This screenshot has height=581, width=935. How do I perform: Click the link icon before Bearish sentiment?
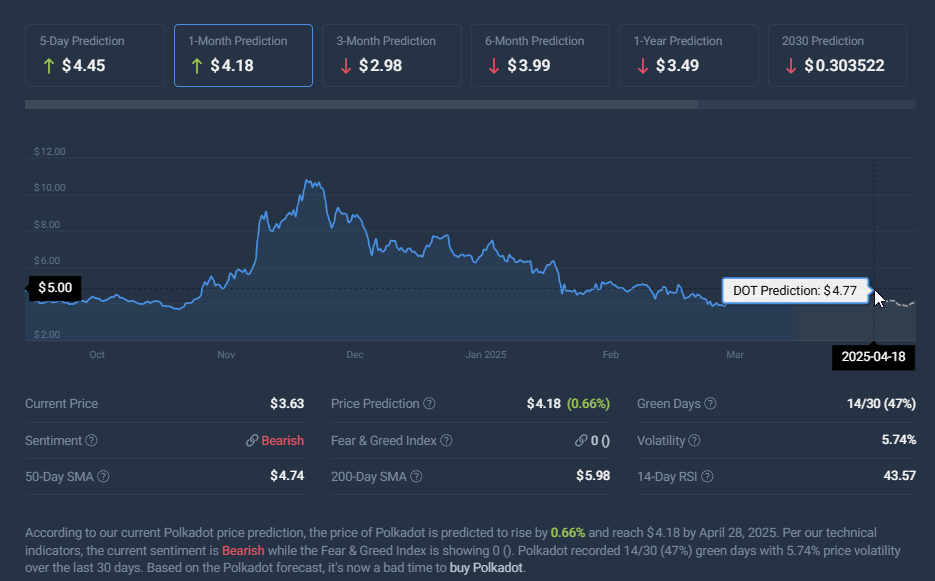coord(252,441)
